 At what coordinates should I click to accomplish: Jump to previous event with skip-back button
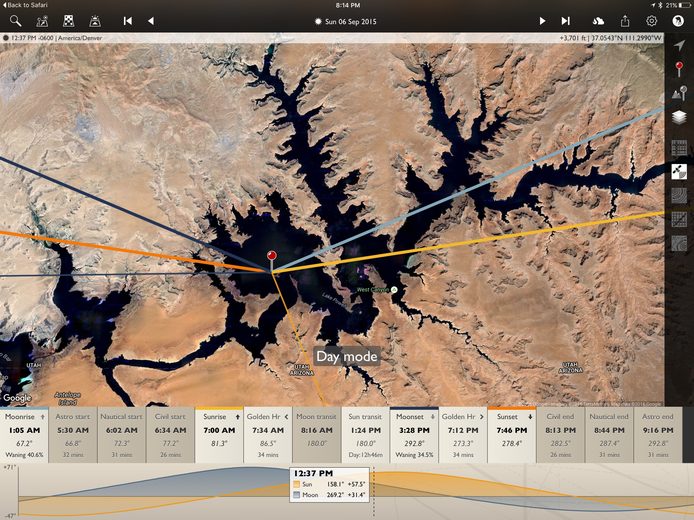tap(128, 21)
